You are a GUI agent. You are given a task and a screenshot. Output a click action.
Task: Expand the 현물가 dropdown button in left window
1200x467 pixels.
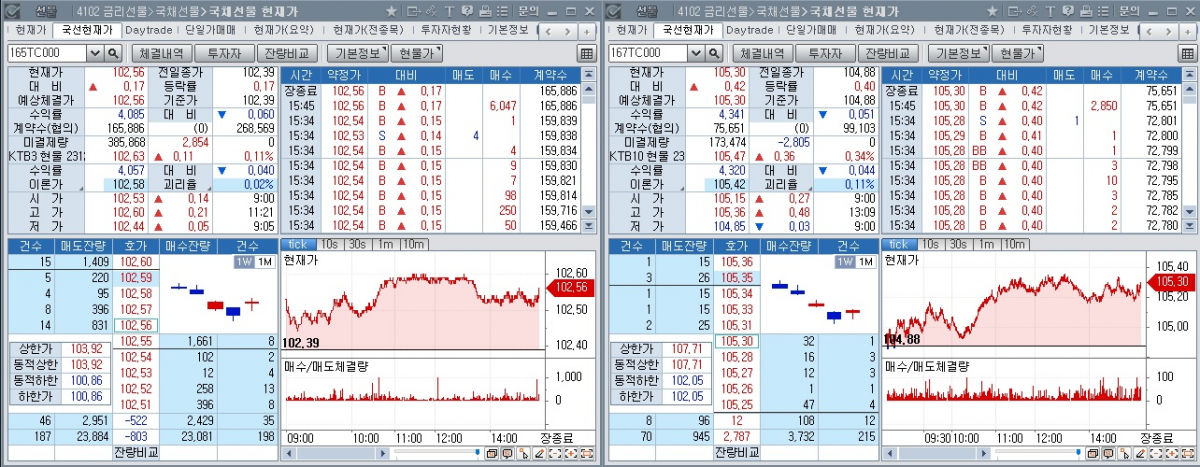(419, 53)
